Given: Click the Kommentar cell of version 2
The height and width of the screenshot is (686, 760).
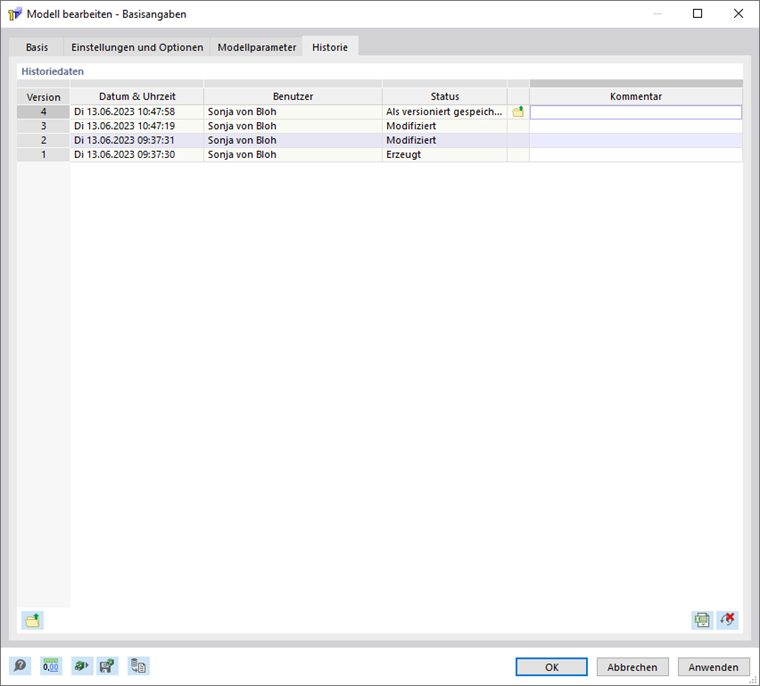Looking at the screenshot, I should [636, 141].
